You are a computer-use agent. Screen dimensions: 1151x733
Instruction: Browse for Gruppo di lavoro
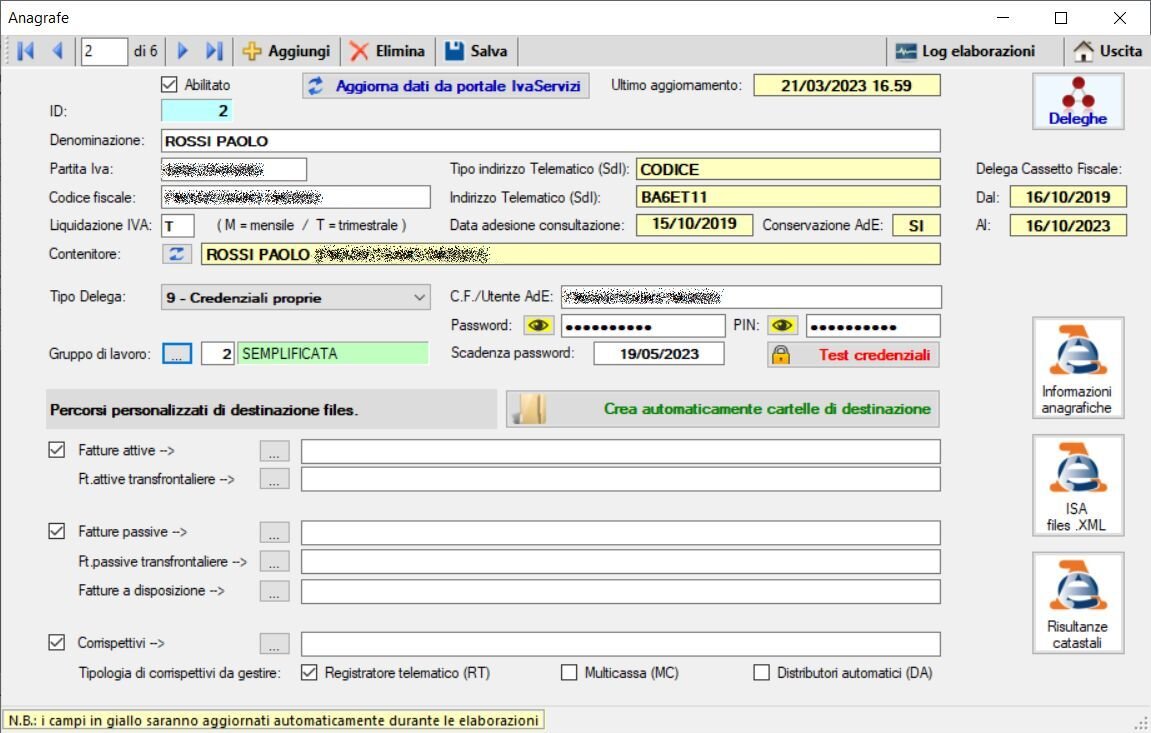click(176, 354)
